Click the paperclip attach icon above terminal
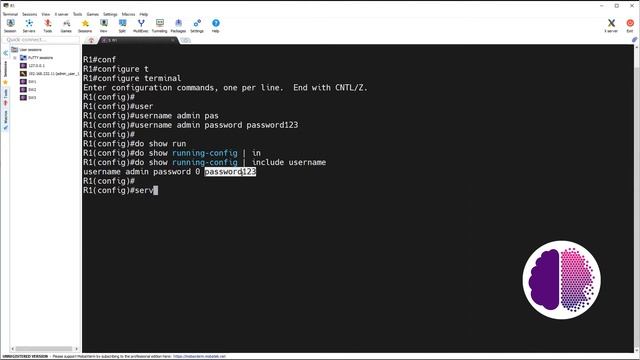This screenshot has height=360, width=640. point(634,40)
